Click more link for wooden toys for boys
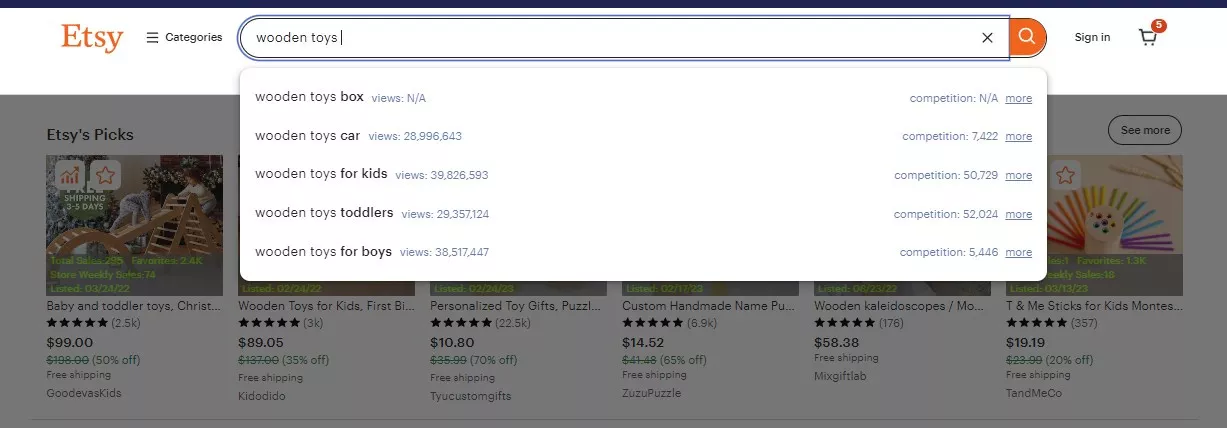1227x428 pixels. tap(1018, 252)
